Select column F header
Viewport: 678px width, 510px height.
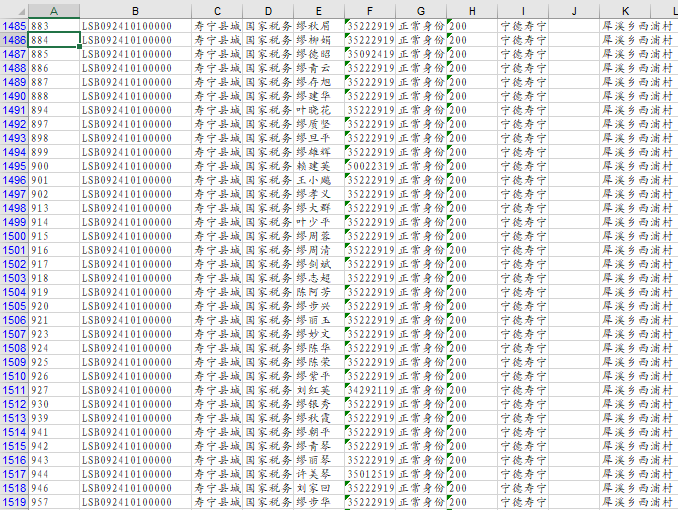click(x=370, y=11)
